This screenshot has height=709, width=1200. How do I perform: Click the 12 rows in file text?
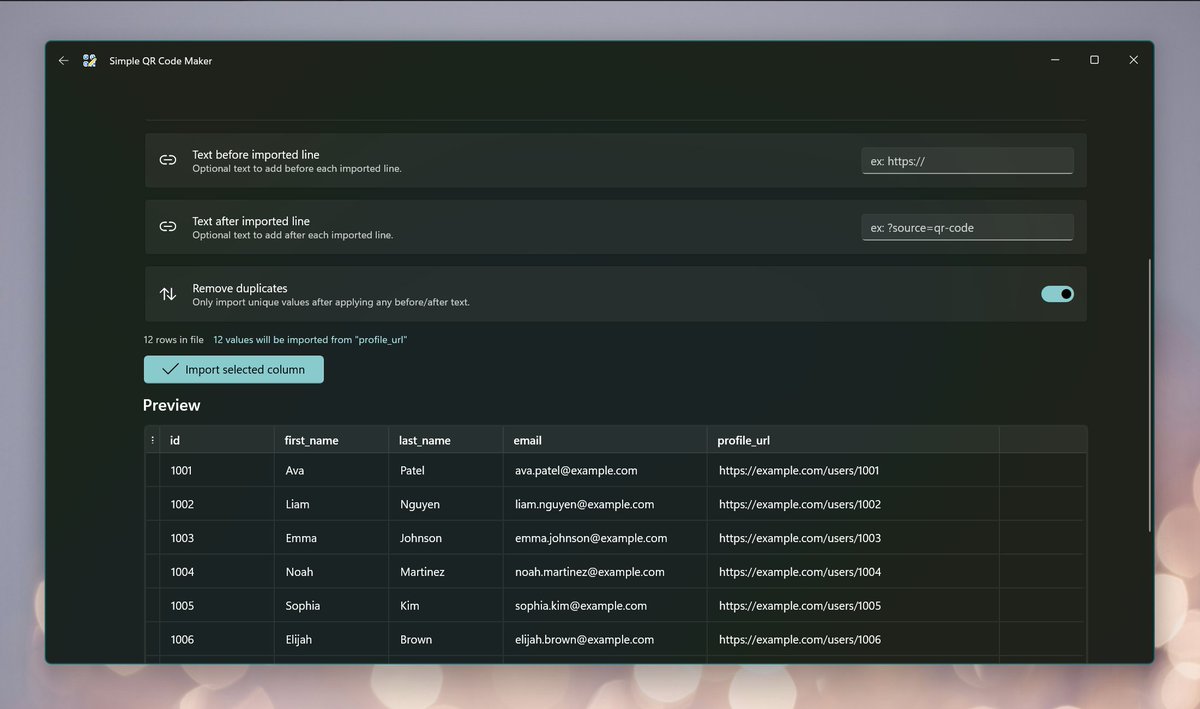coord(174,340)
